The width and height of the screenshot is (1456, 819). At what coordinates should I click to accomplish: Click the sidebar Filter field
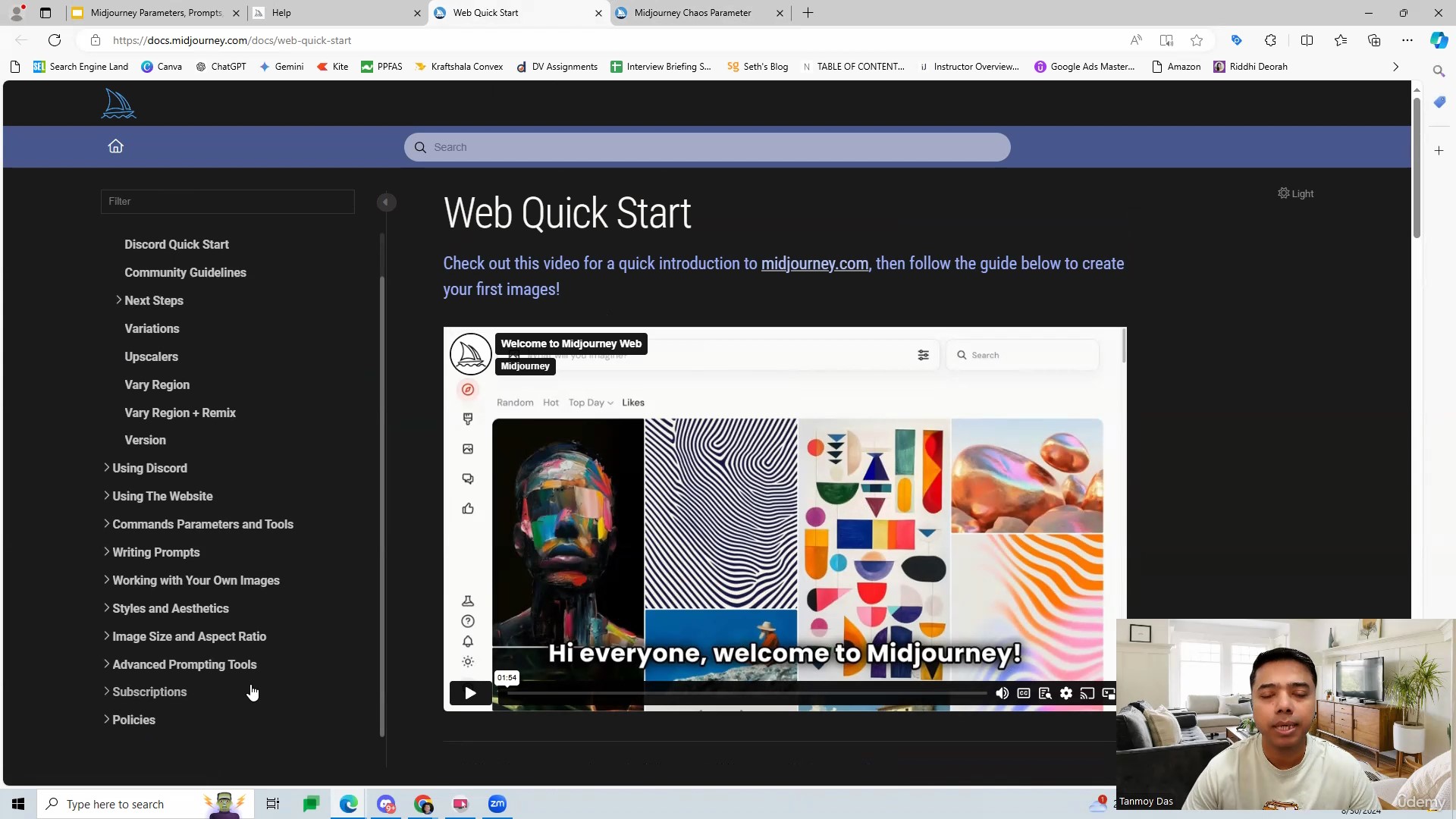(x=227, y=202)
